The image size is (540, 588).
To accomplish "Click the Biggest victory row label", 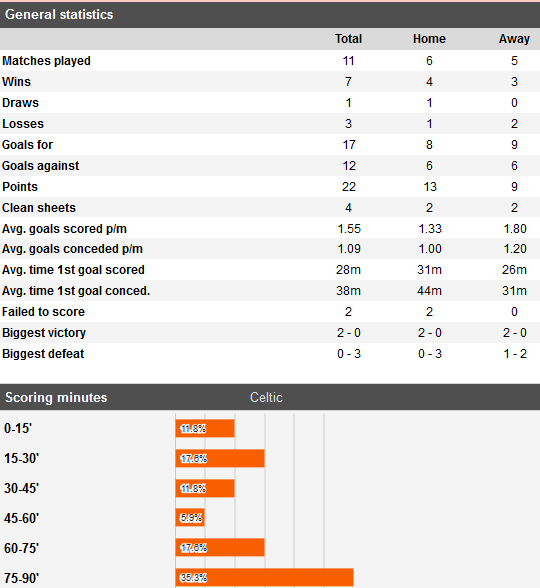I will [x=44, y=333].
